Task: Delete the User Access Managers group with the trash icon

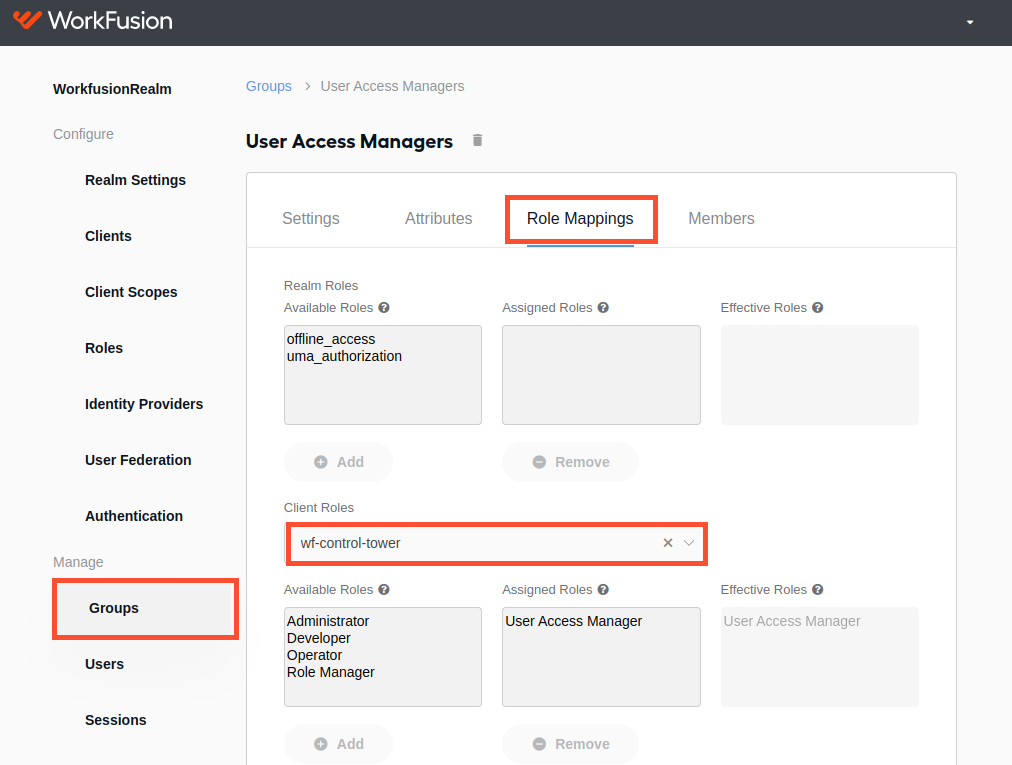Action: coord(478,140)
